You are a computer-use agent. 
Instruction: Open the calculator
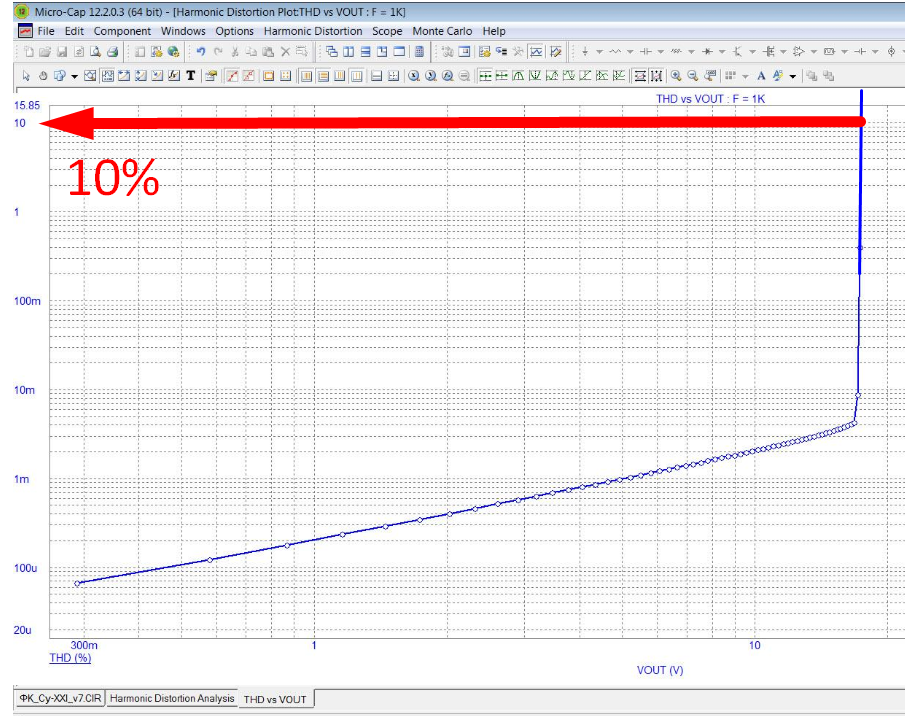[x=420, y=52]
